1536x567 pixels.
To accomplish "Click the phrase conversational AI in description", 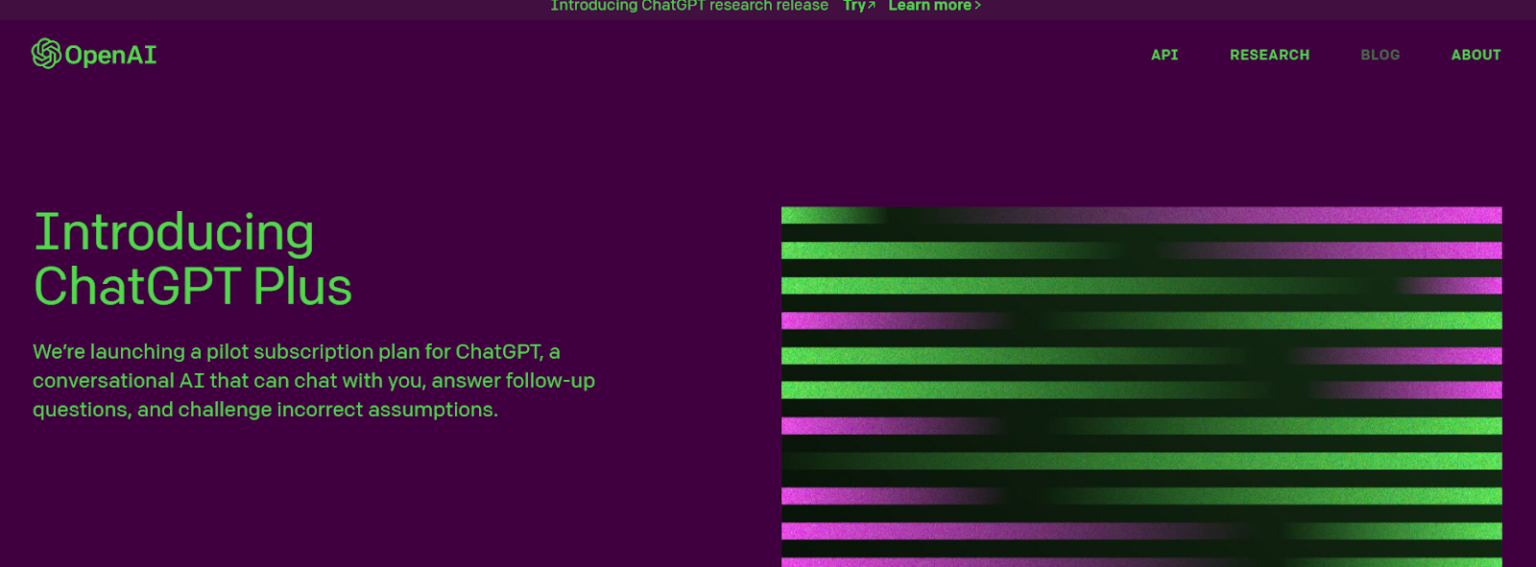I will pyautogui.click(x=118, y=381).
